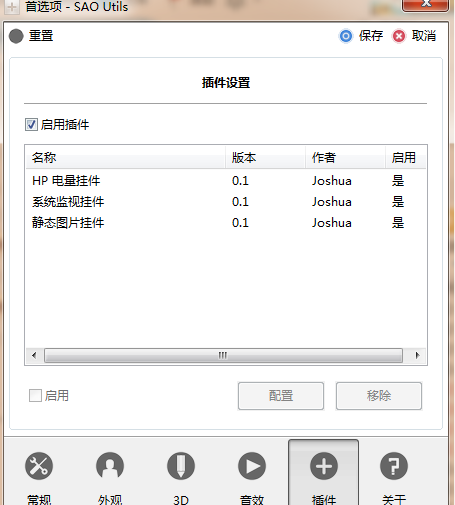The height and width of the screenshot is (505, 455).
Task: Open the 3D pencil icon tab
Action: 181,466
